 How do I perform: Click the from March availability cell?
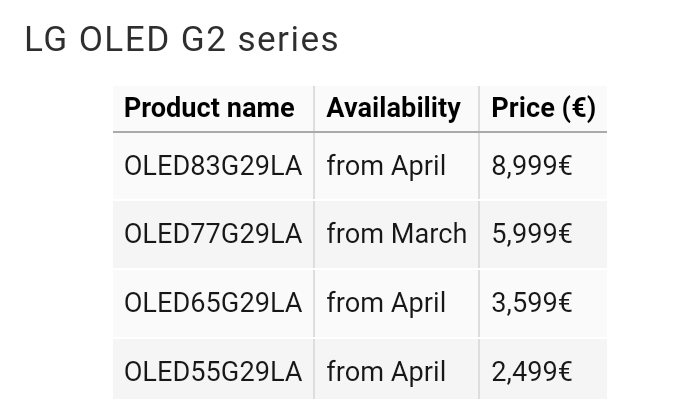[397, 234]
